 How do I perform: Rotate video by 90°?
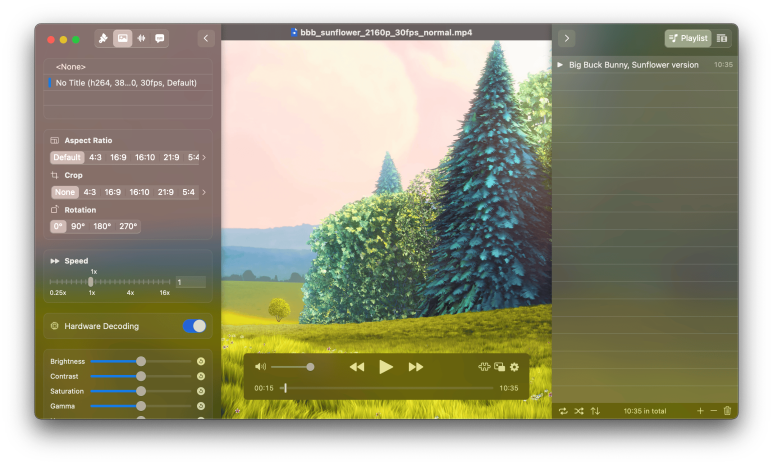[78, 226]
